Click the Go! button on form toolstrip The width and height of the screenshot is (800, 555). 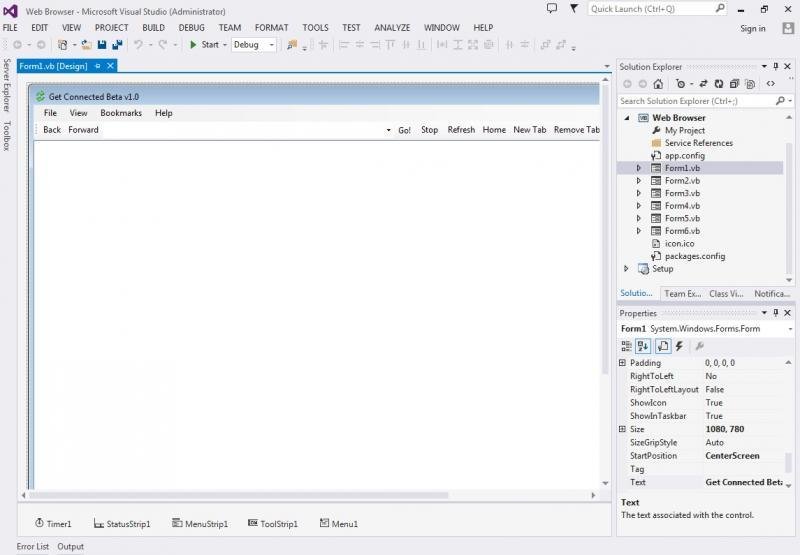tap(405, 130)
